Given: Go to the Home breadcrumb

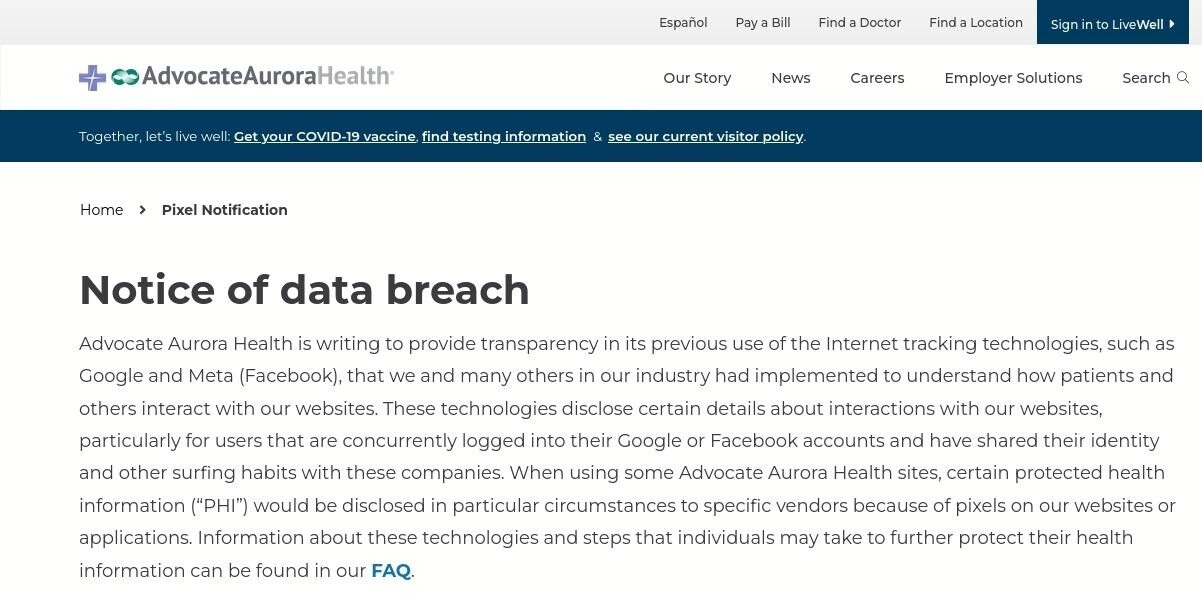Looking at the screenshot, I should tap(102, 210).
